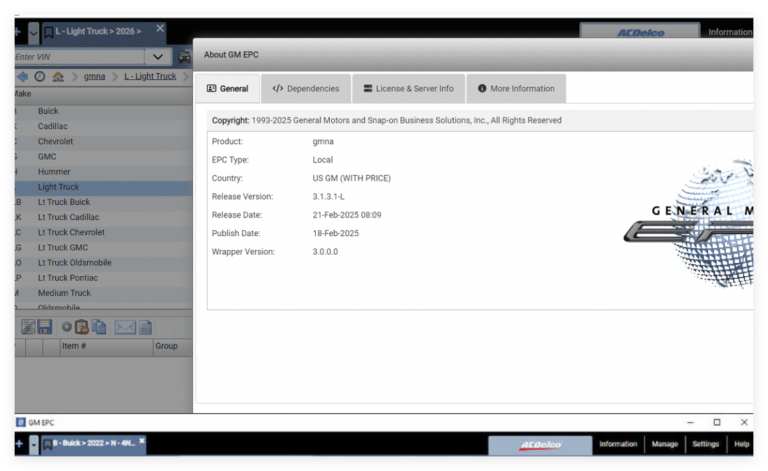The height and width of the screenshot is (471, 768).
Task: Click the Product value gmna
Action: coord(323,141)
